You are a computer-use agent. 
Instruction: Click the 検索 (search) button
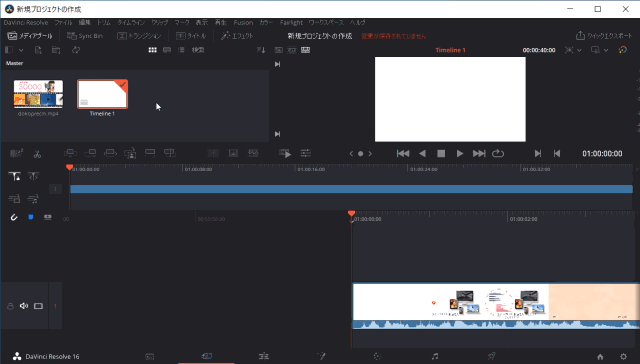tap(198, 50)
